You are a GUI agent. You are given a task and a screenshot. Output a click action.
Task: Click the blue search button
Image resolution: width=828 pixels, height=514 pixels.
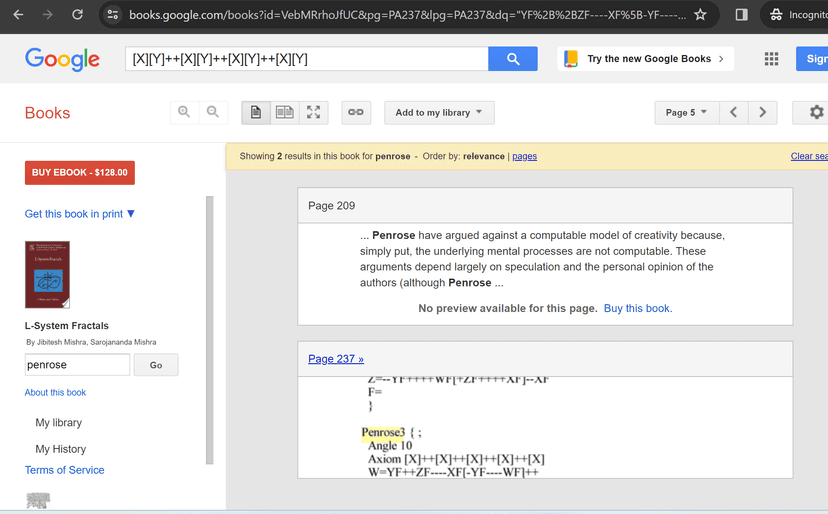click(x=513, y=59)
